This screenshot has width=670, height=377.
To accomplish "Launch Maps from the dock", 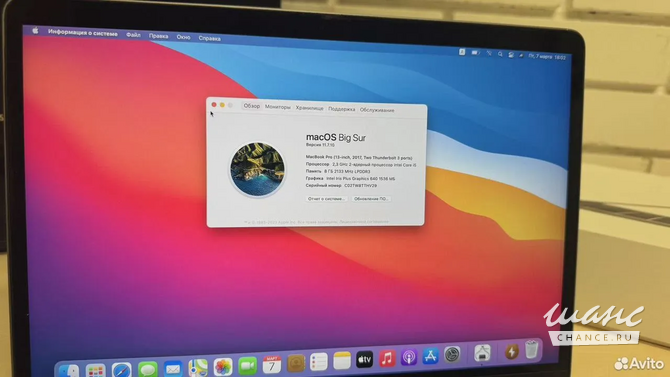I will pos(198,367).
